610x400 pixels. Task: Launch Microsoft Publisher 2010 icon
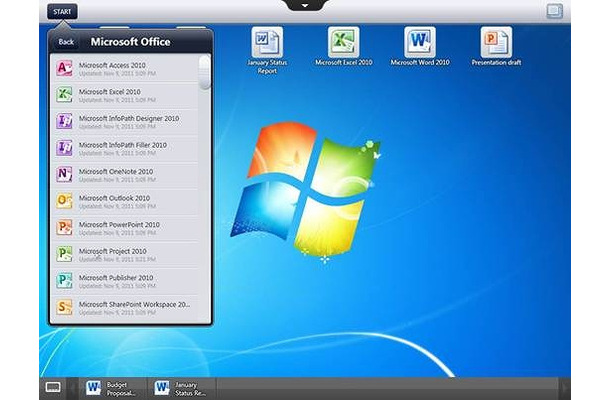(x=64, y=281)
